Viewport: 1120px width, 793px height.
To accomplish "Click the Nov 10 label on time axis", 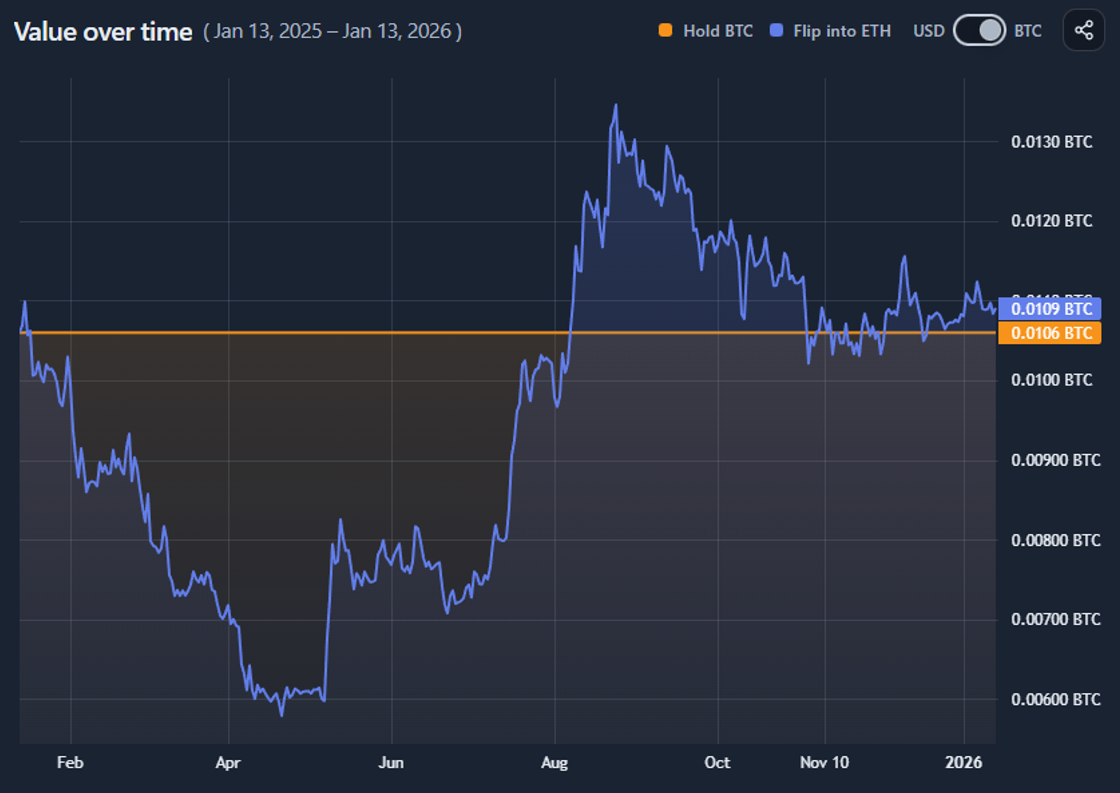I will point(824,762).
